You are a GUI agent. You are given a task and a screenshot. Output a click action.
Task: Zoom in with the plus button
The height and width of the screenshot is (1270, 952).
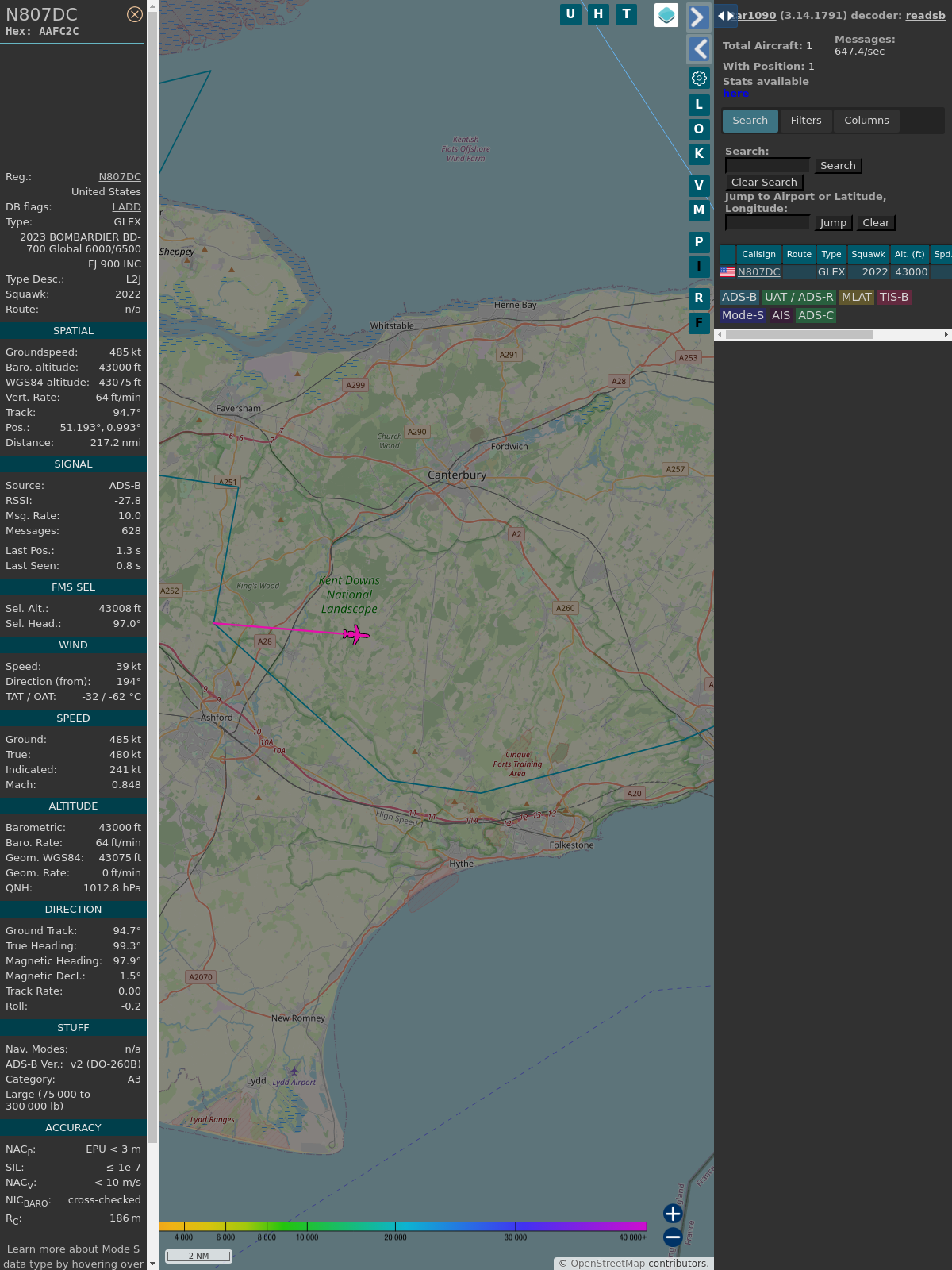(673, 1214)
